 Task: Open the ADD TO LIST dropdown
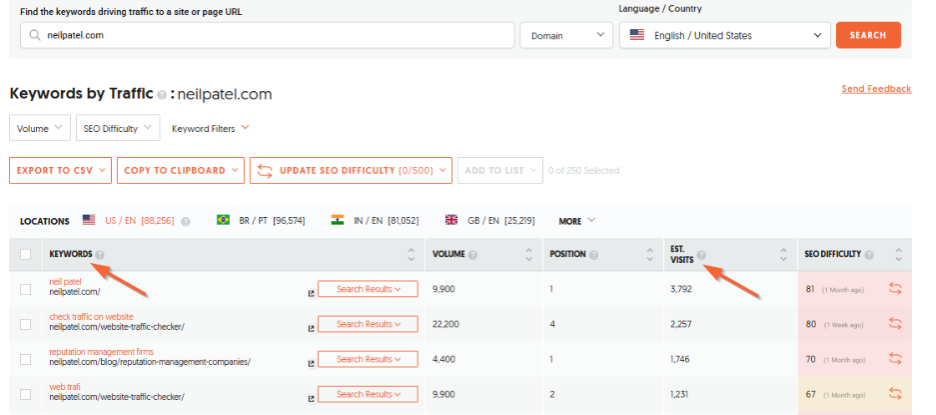tap(500, 170)
